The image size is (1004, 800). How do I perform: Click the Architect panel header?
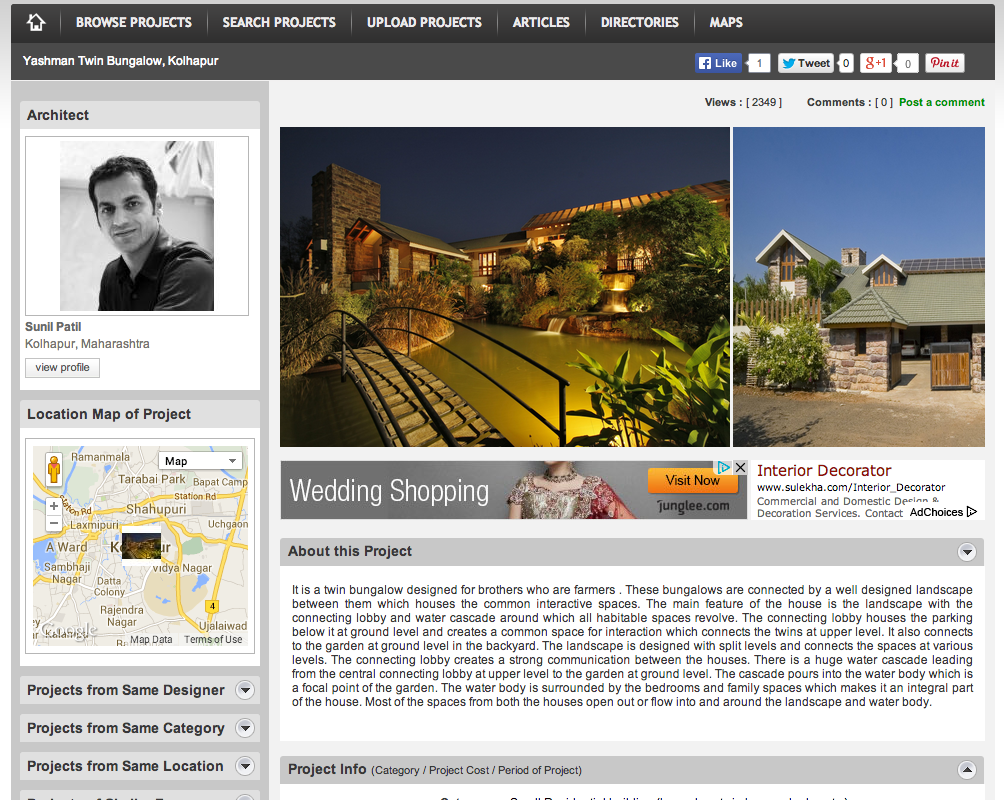pyautogui.click(x=140, y=115)
